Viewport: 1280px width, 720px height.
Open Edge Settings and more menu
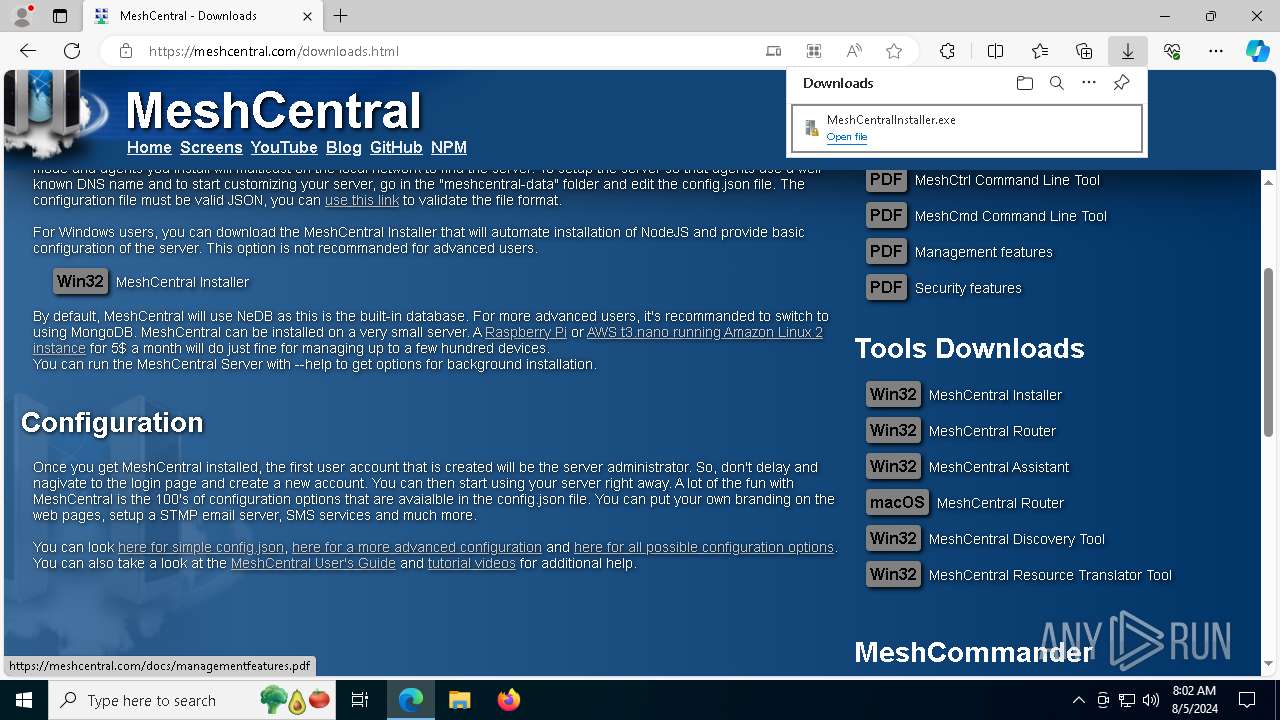(x=1216, y=51)
